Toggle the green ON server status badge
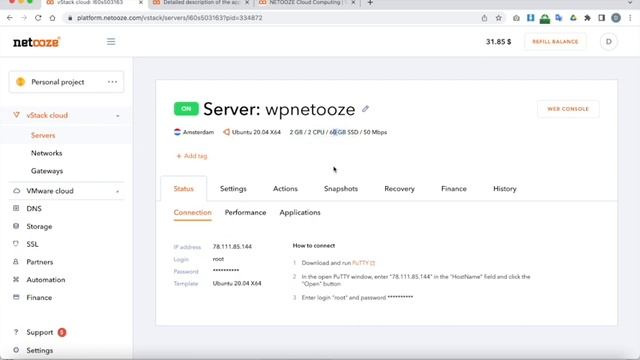 tap(186, 109)
